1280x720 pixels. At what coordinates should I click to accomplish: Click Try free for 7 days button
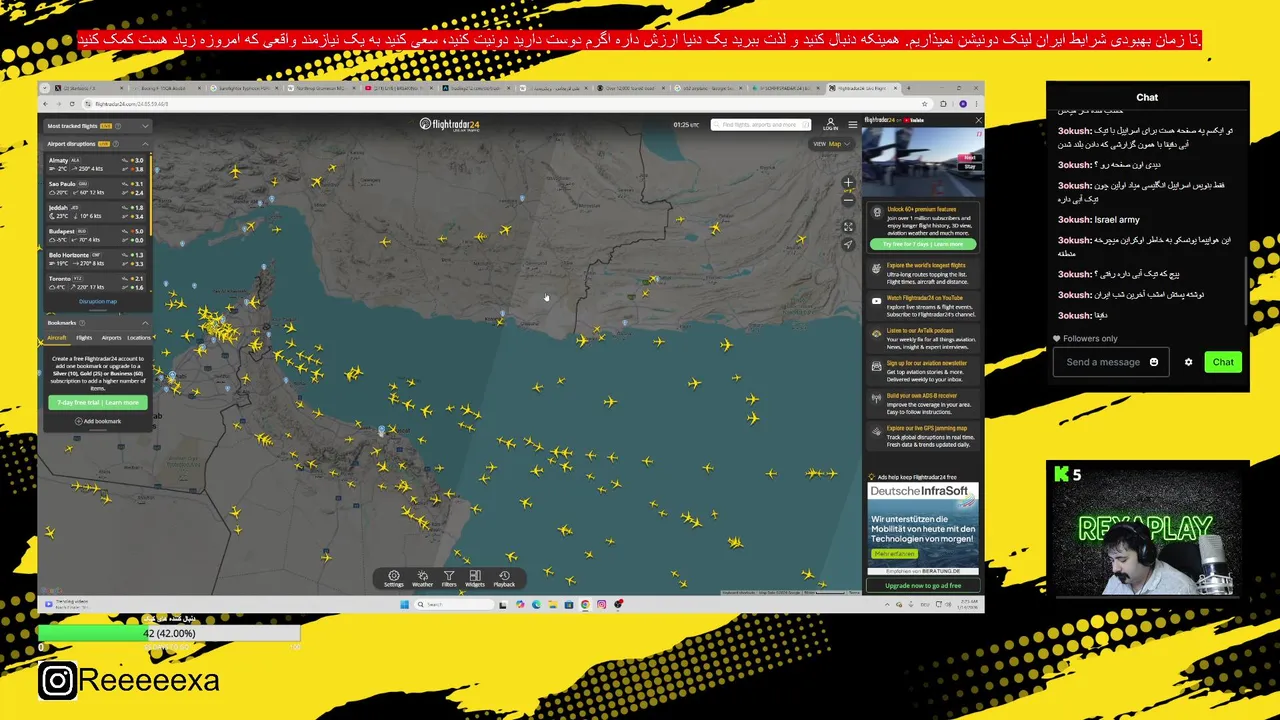tap(922, 244)
